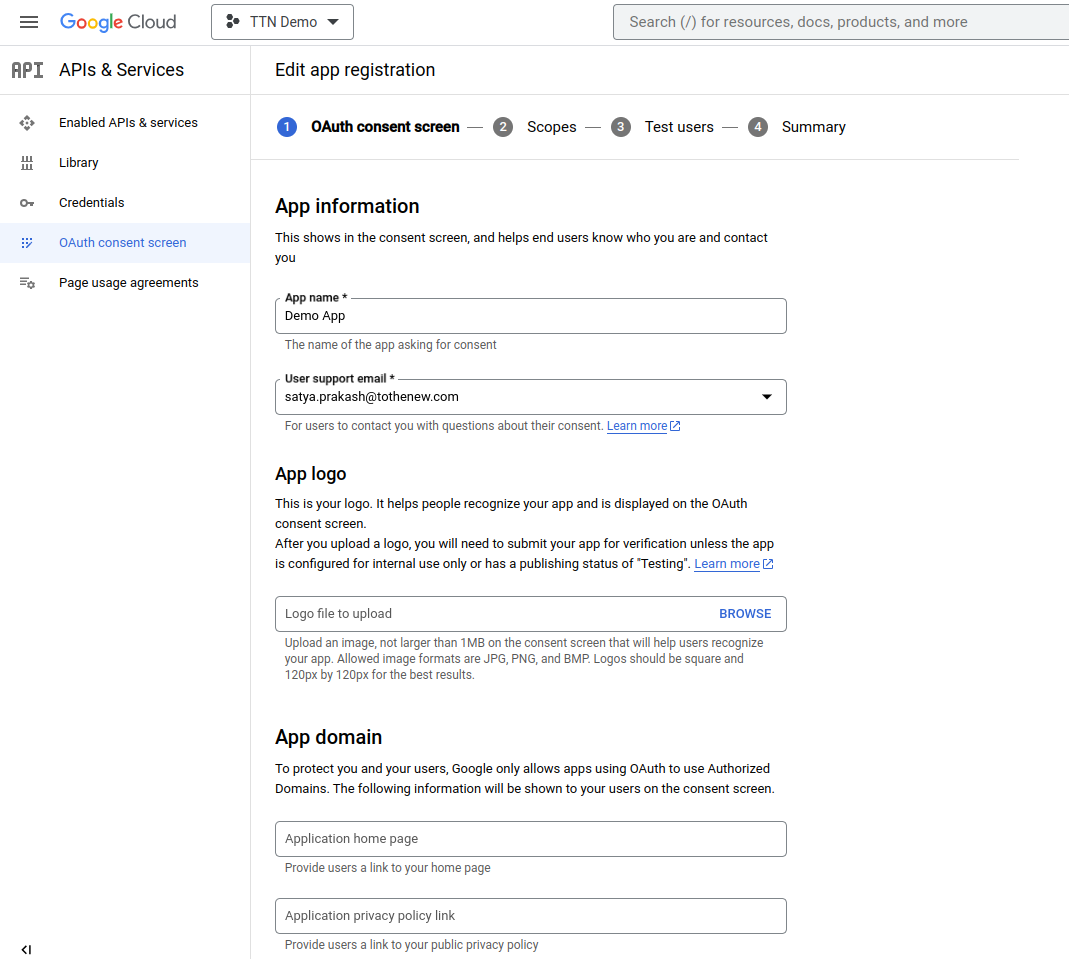This screenshot has width=1069, height=959.
Task: Open Learn more link about support email
Action: [x=644, y=426]
